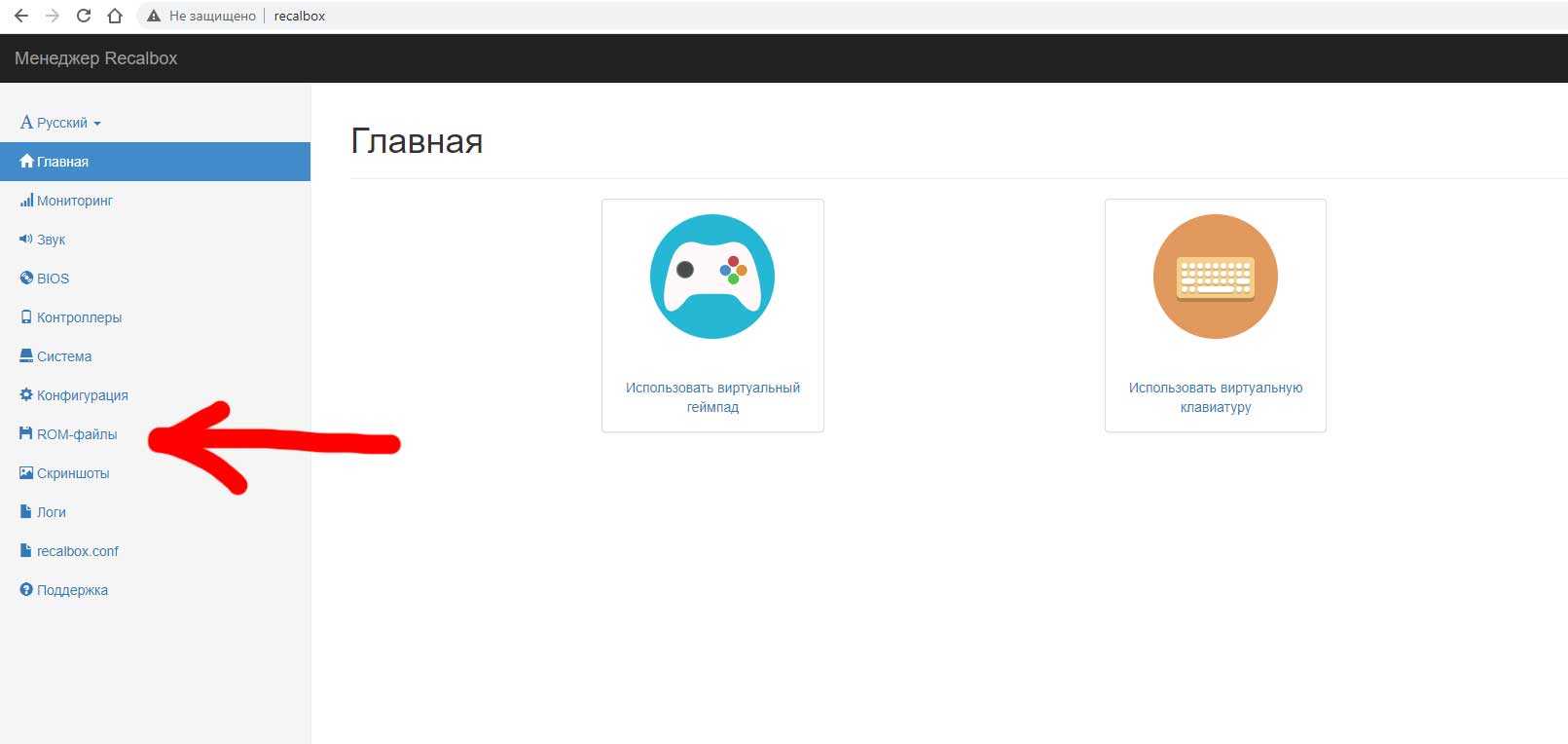1568x744 pixels.
Task: Select Система in the sidebar
Action: click(x=64, y=356)
